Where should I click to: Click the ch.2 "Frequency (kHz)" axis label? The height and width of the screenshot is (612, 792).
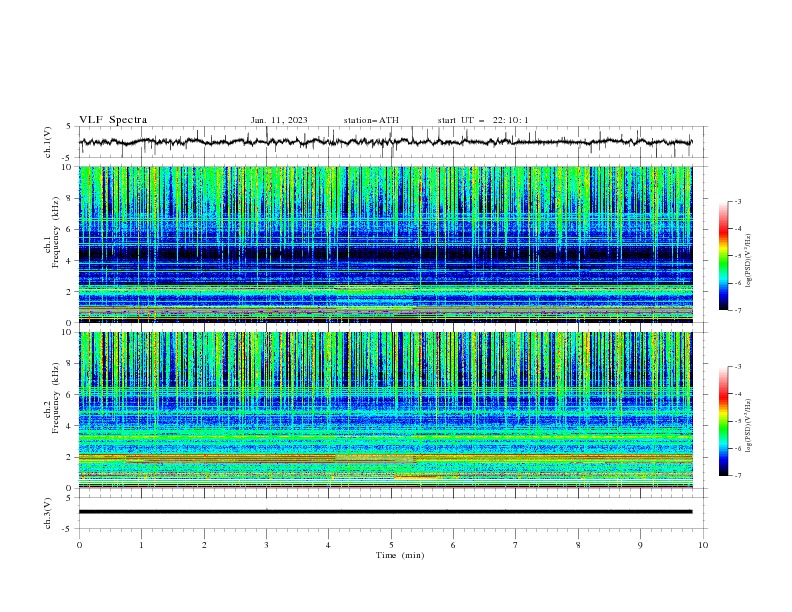click(x=56, y=398)
